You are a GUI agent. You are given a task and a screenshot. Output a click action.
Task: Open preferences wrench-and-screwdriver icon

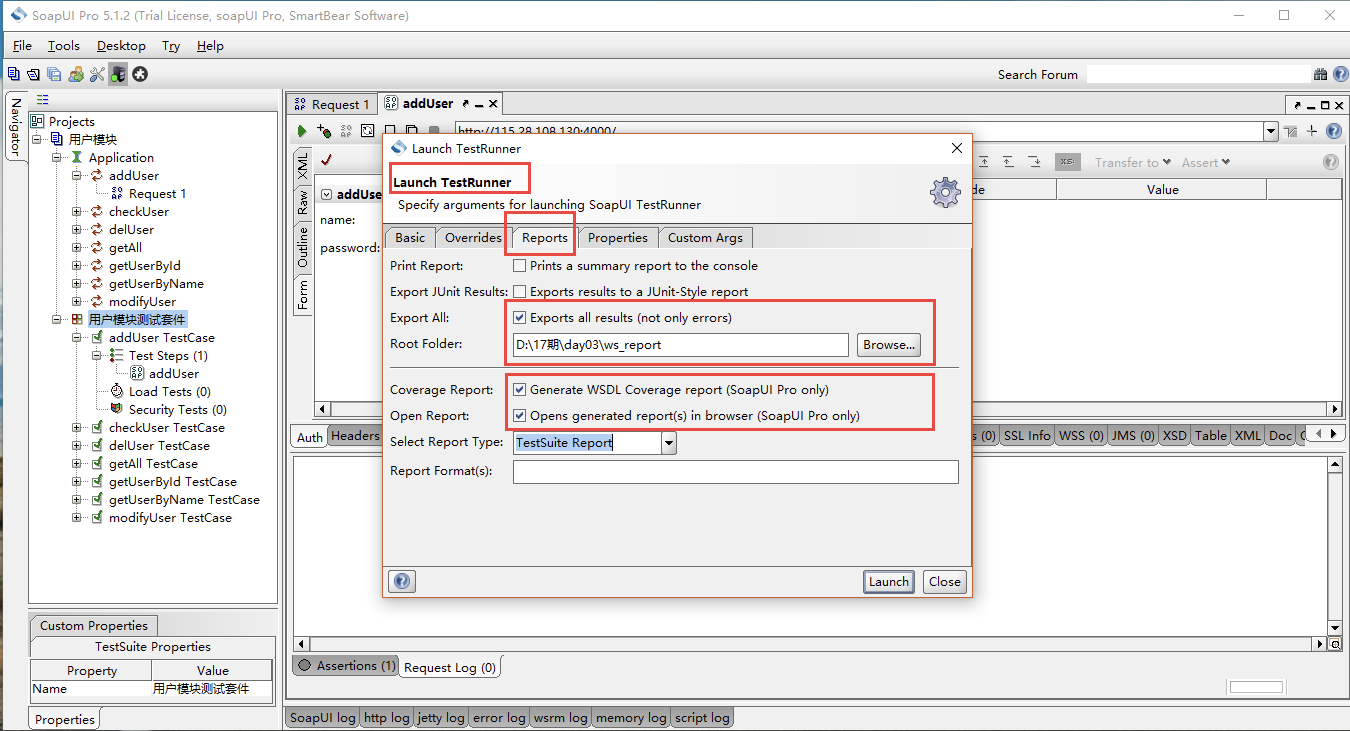97,74
